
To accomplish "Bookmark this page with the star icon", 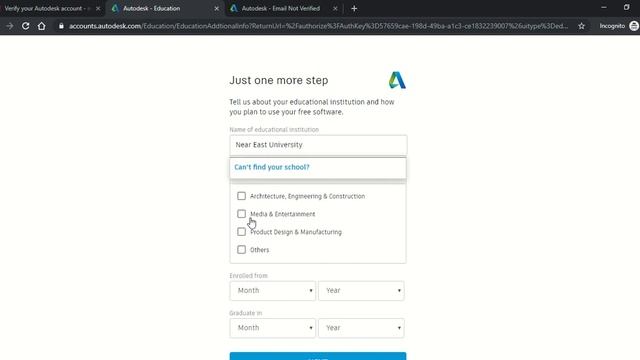I will [581, 26].
